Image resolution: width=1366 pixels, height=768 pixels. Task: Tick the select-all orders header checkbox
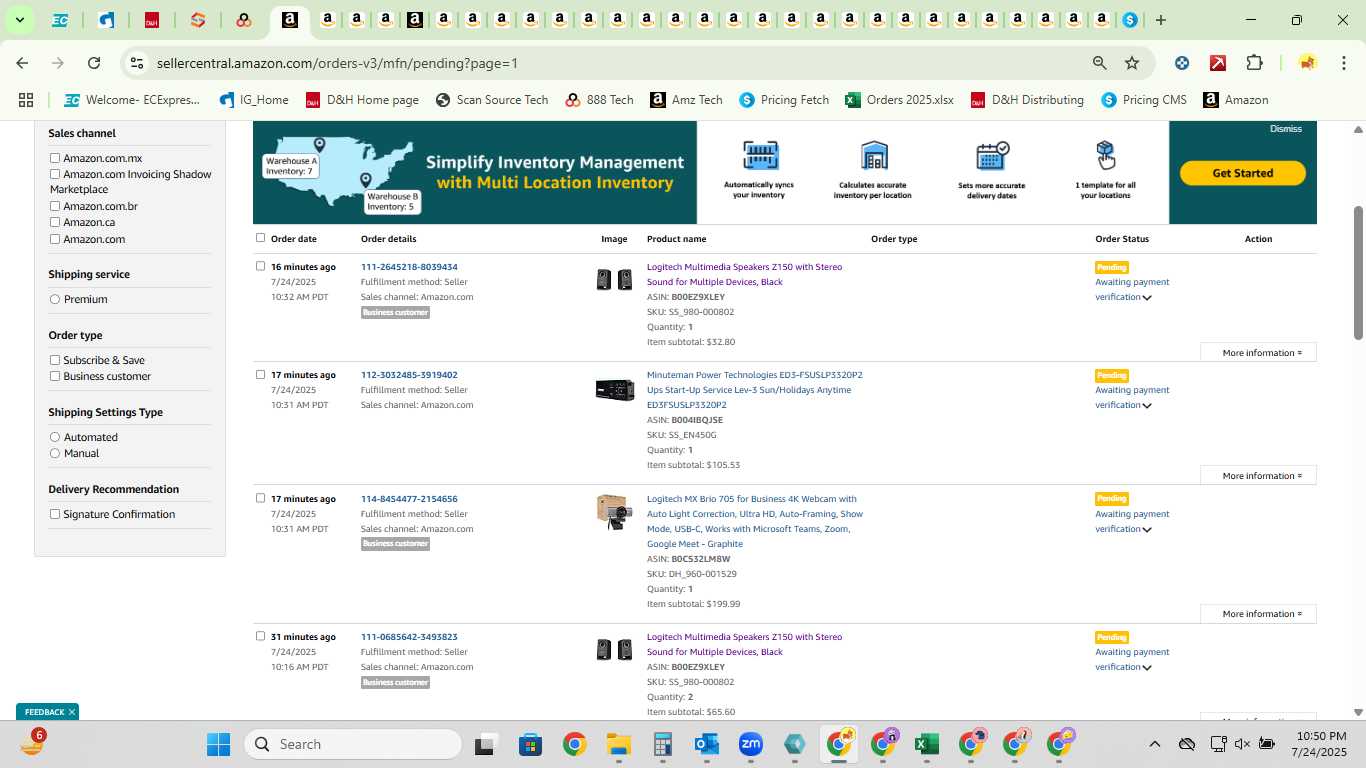[x=261, y=238]
